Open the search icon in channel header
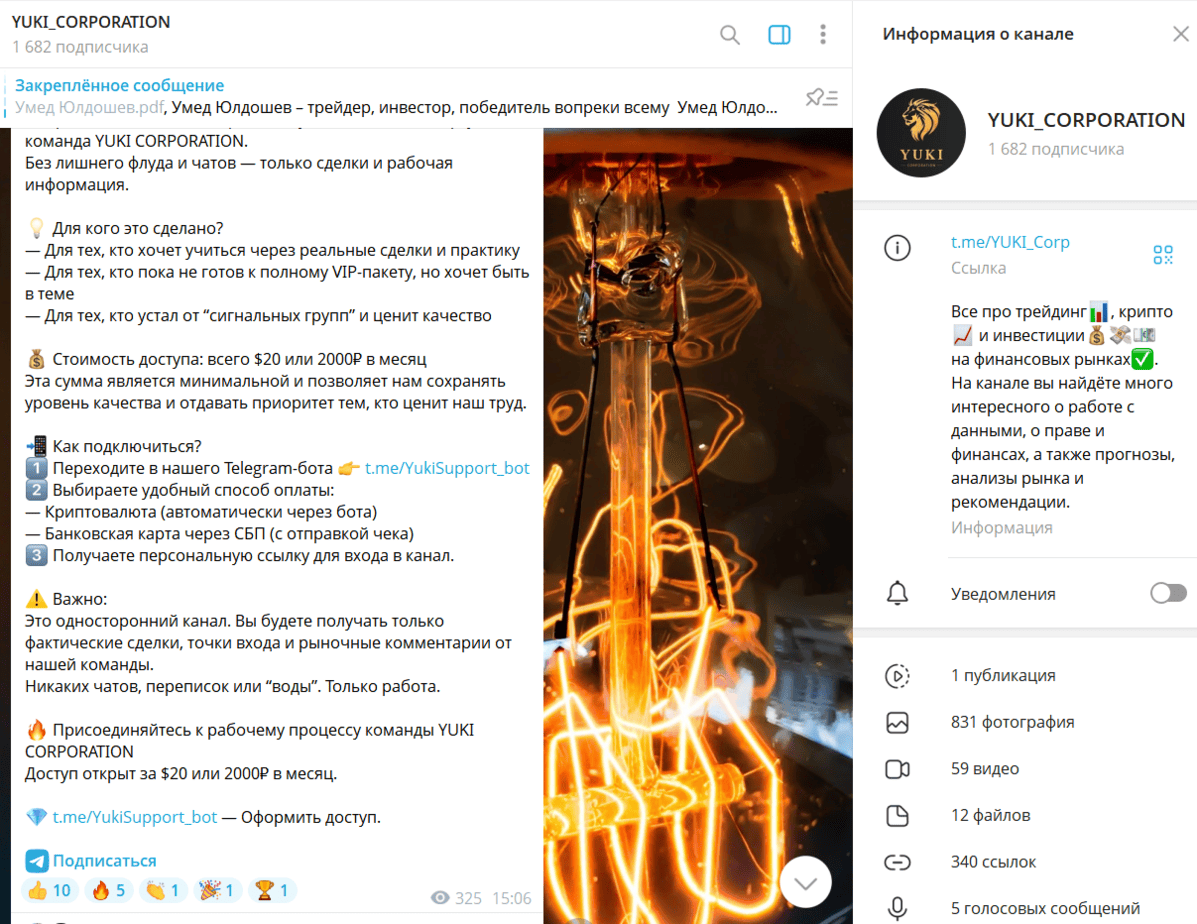1197x924 pixels. (x=730, y=34)
